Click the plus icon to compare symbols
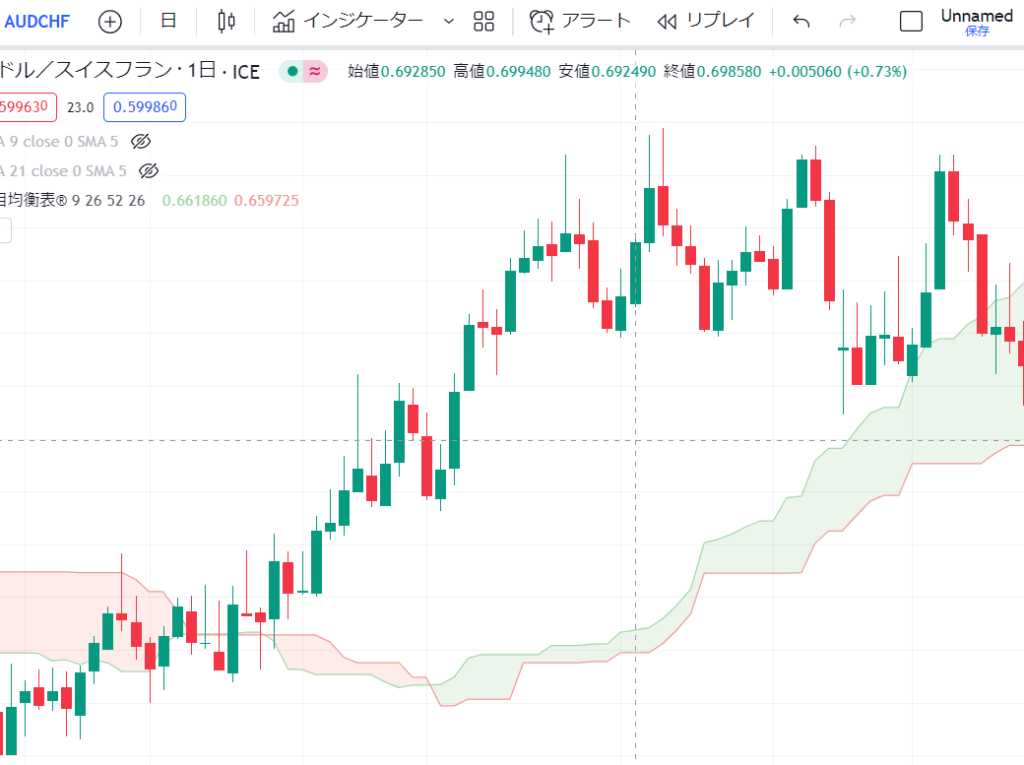 coord(110,22)
